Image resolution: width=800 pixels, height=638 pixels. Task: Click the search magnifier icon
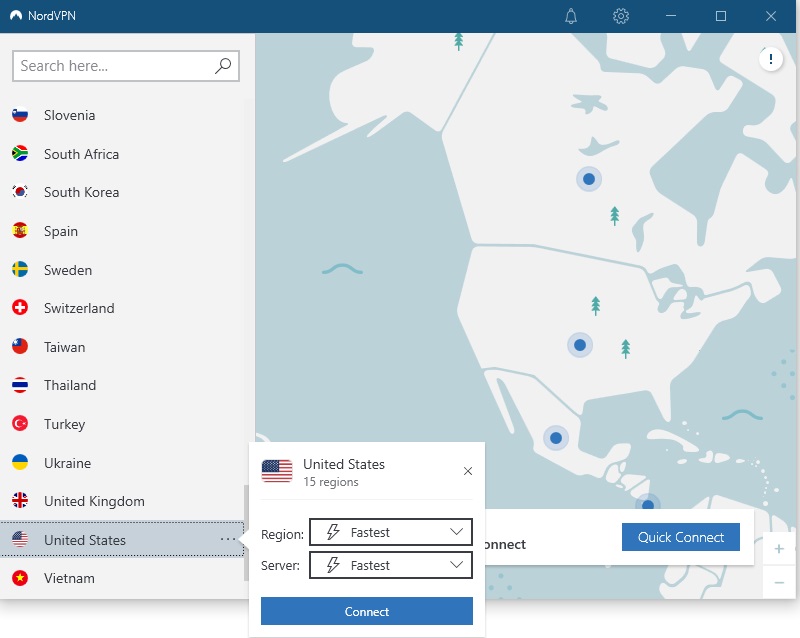click(x=223, y=66)
